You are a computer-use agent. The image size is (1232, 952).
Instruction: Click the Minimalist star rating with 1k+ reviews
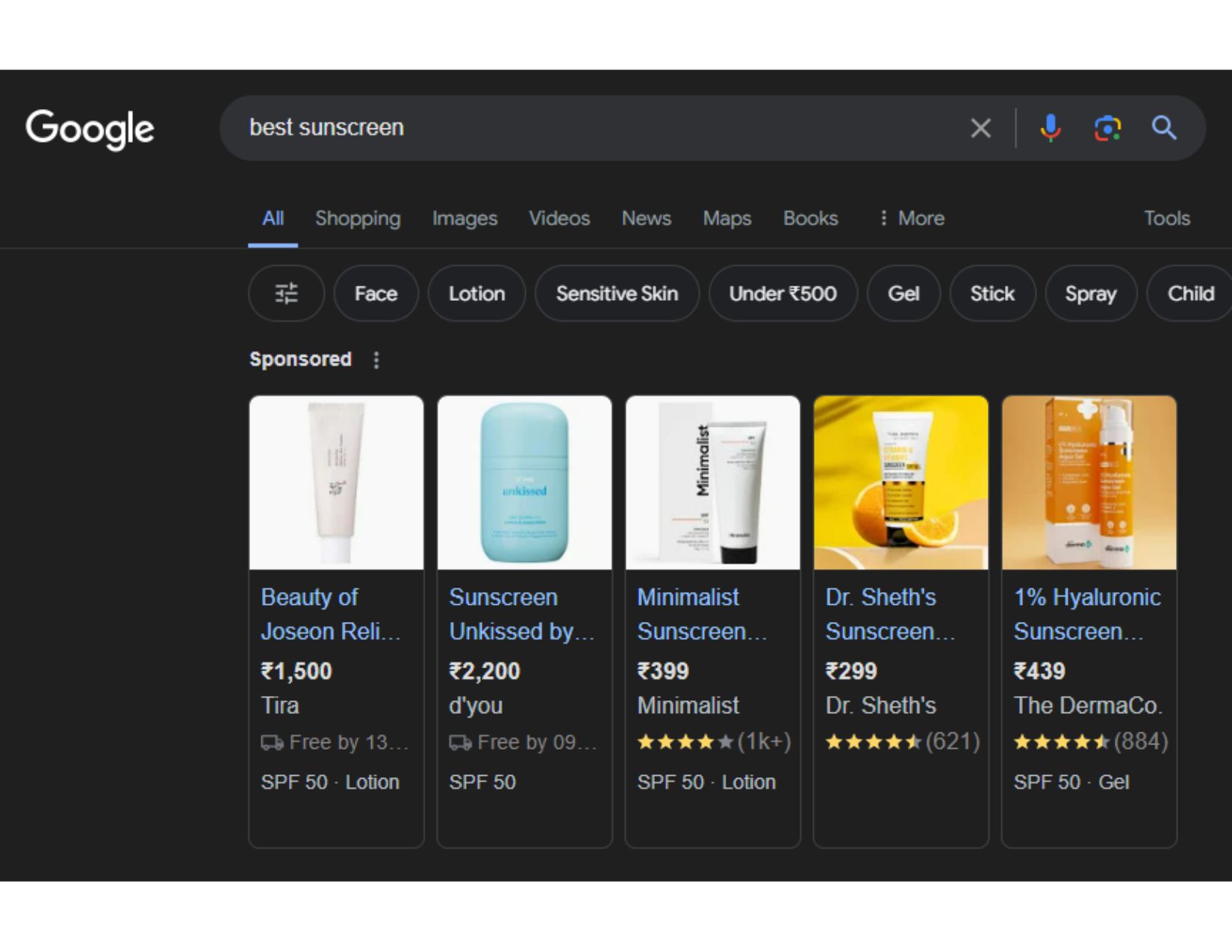point(713,741)
